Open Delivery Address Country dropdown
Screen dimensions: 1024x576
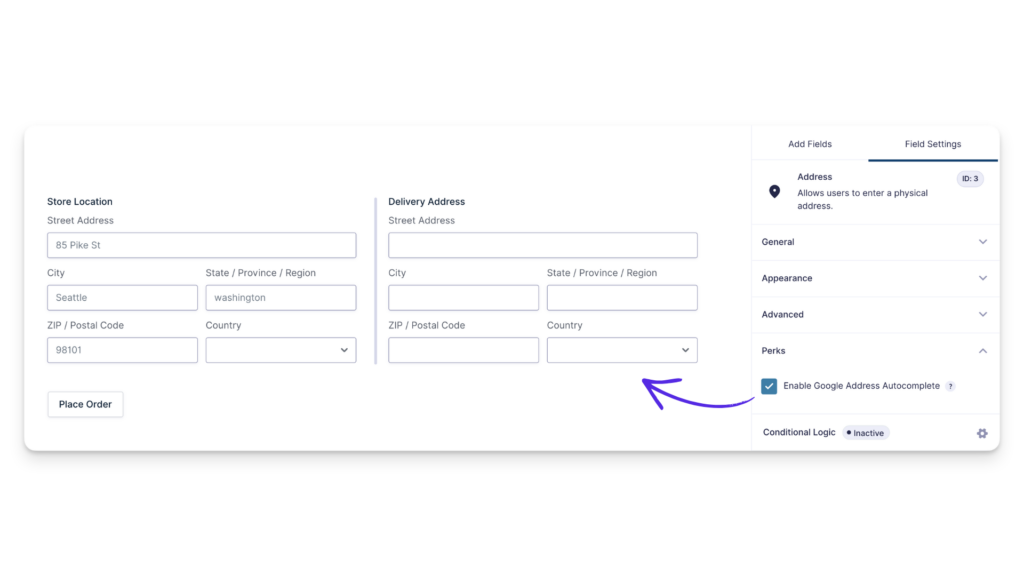(x=622, y=350)
